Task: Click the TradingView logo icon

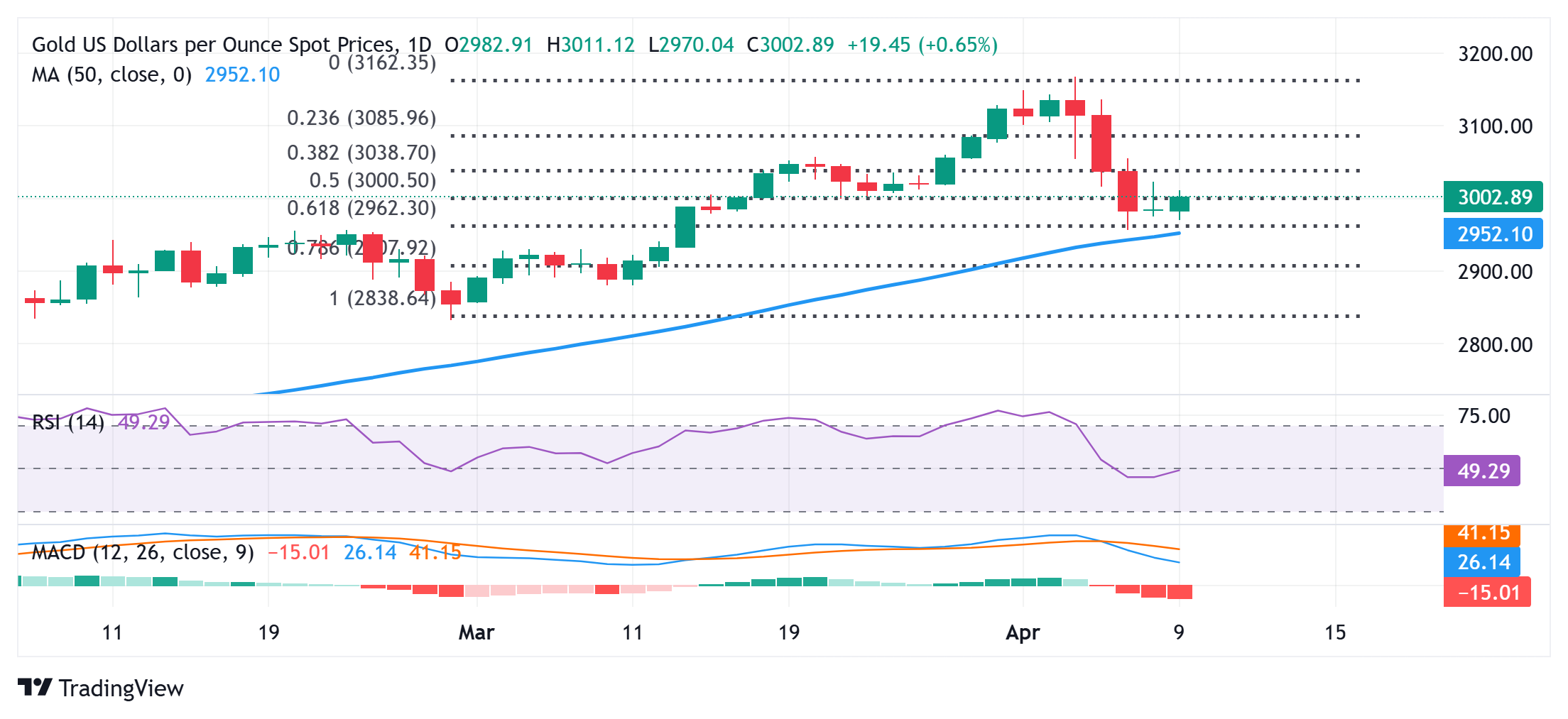Action: point(34,687)
